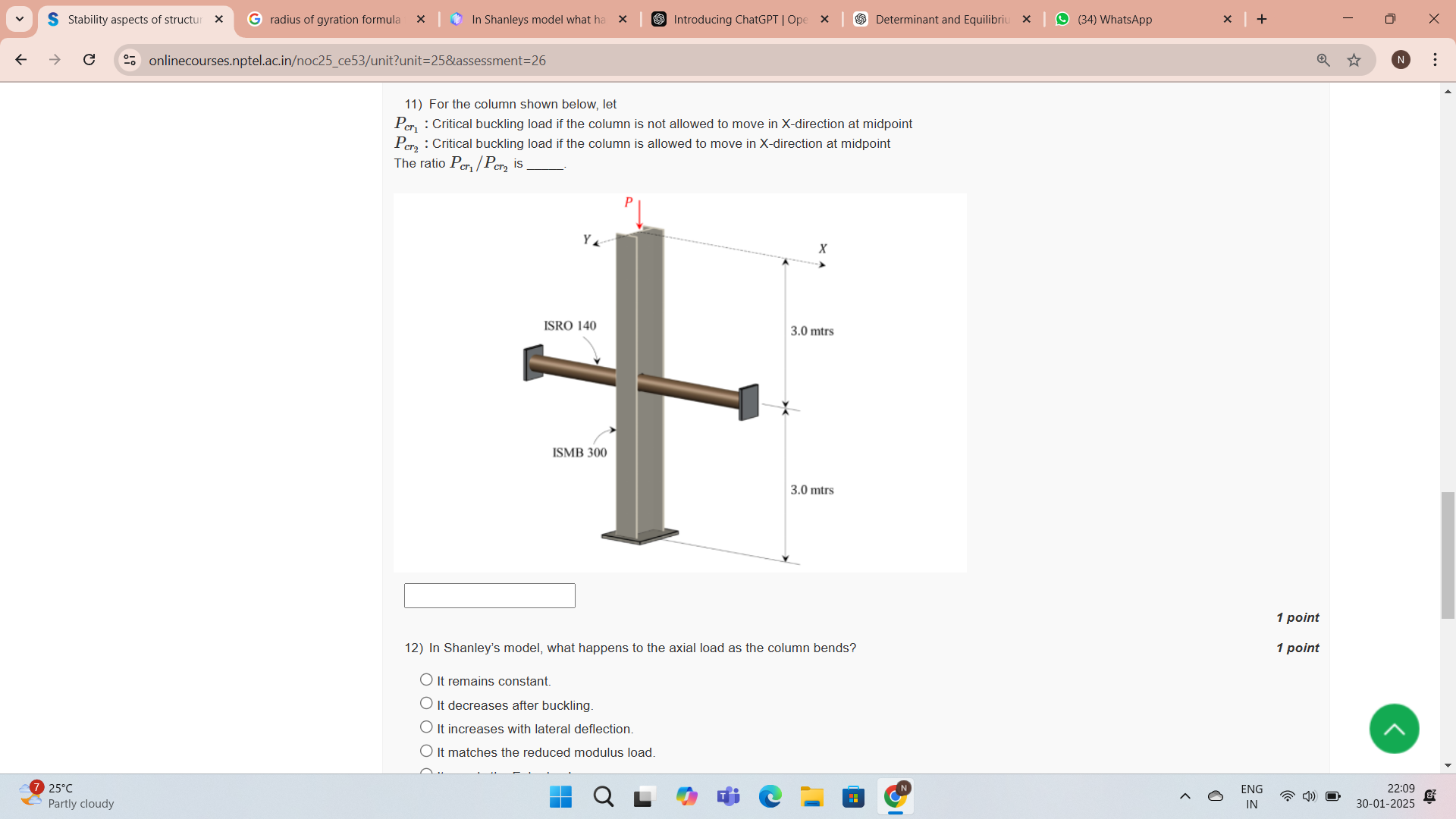Switch to the WhatsApp tab

click(1114, 19)
